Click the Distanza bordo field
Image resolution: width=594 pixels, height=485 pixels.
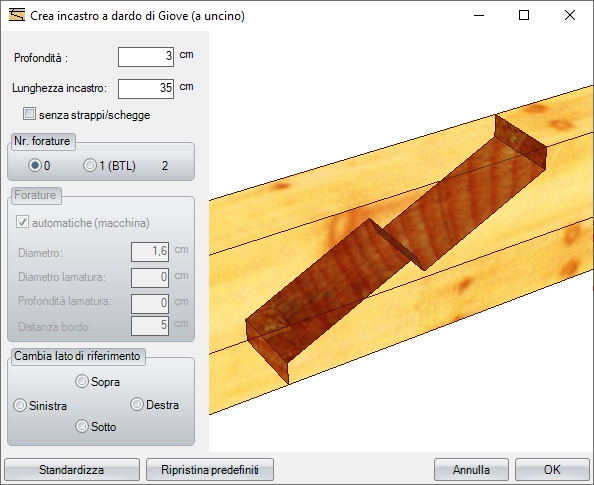(x=150, y=325)
